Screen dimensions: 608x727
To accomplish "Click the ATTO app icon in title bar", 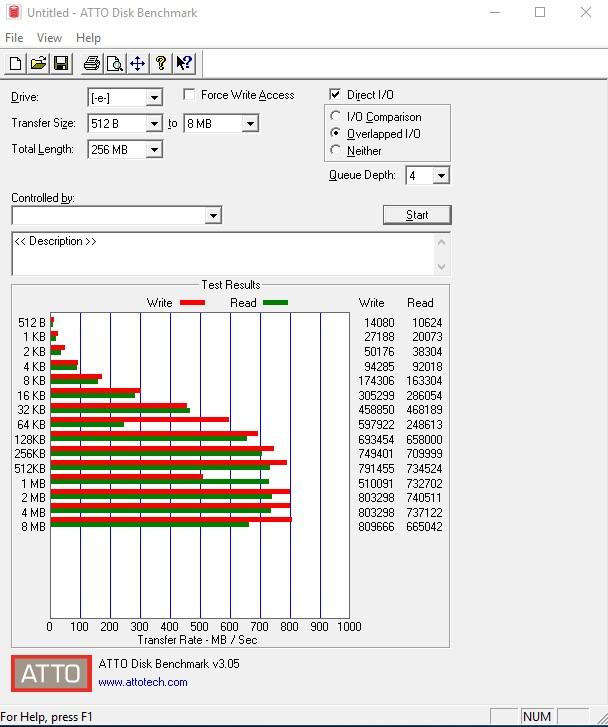I will (14, 12).
